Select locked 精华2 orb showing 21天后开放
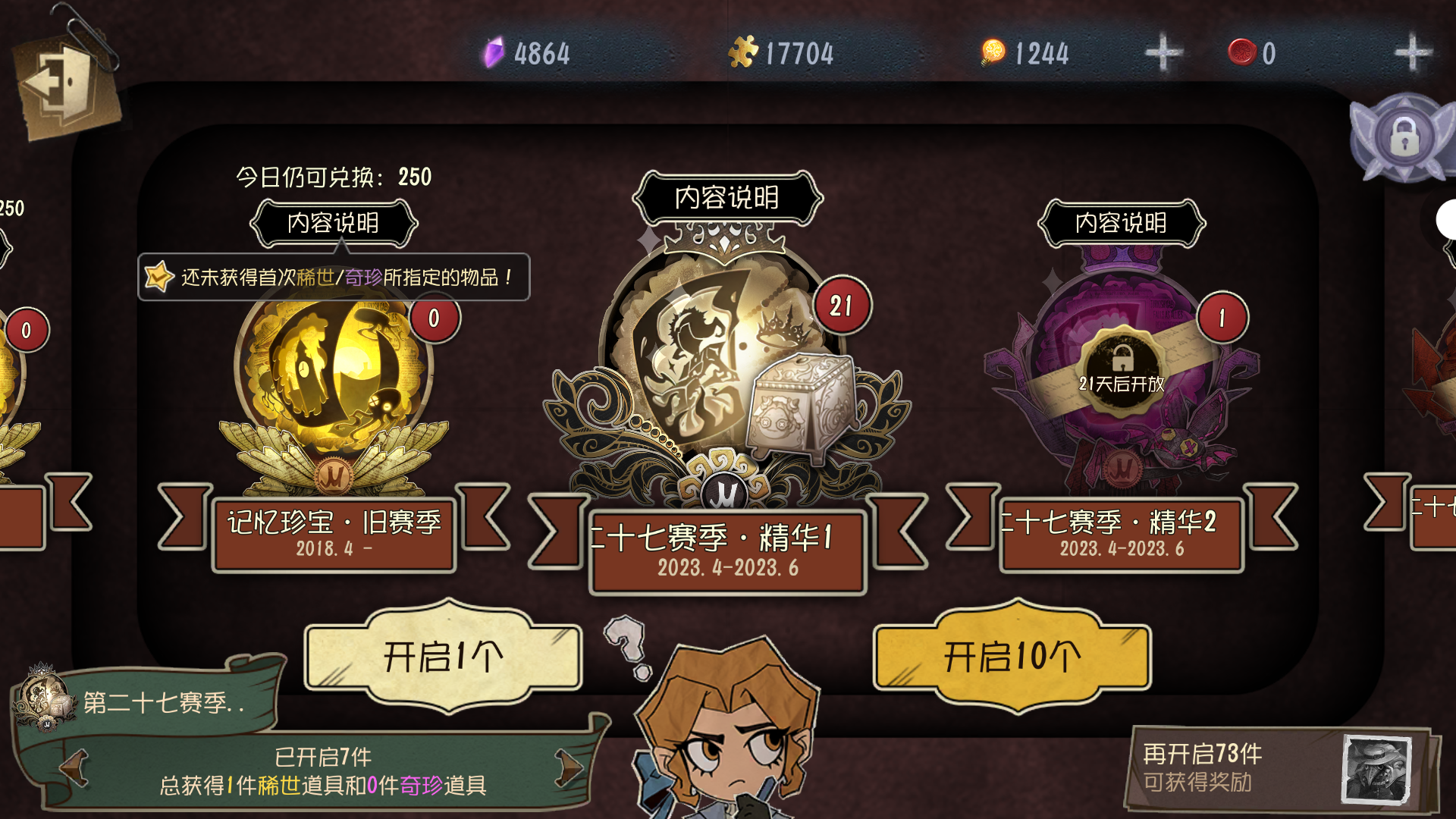Viewport: 1456px width, 819px height. click(1121, 372)
